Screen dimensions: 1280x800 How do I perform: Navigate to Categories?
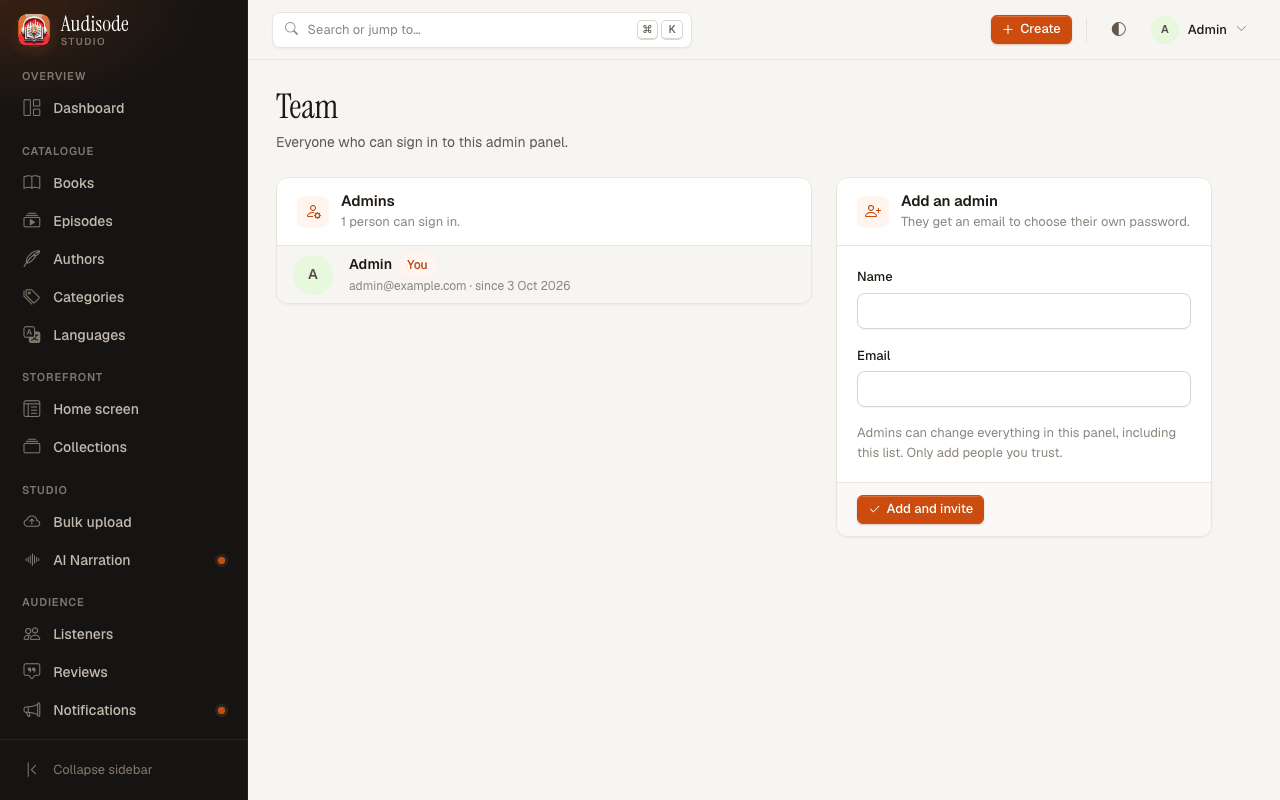(124, 297)
